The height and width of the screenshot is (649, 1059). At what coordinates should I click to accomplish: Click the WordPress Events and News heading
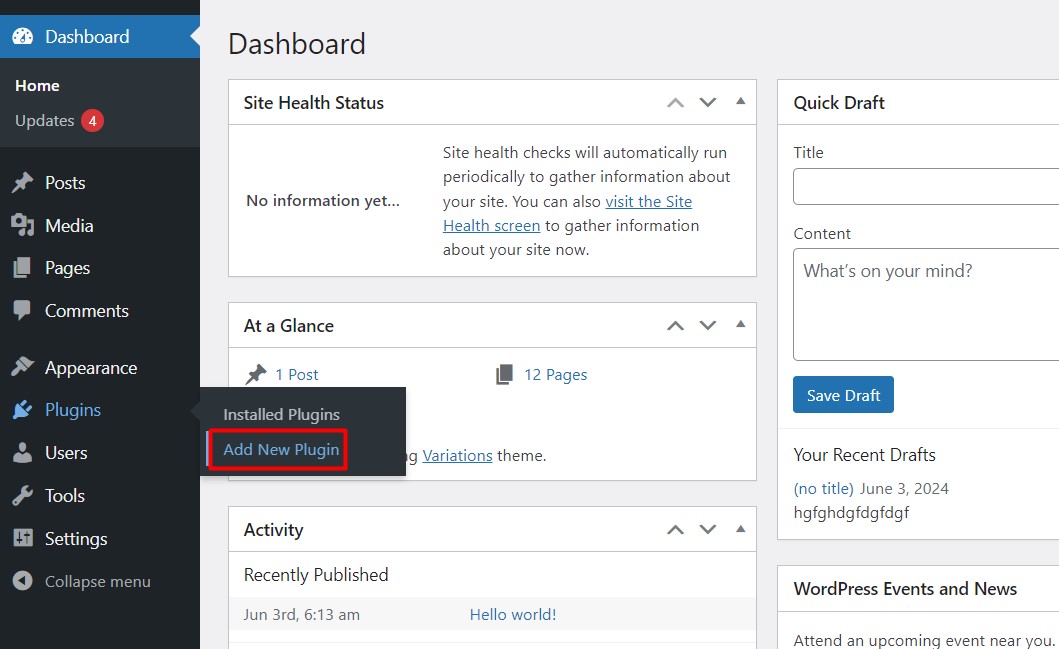(x=905, y=589)
